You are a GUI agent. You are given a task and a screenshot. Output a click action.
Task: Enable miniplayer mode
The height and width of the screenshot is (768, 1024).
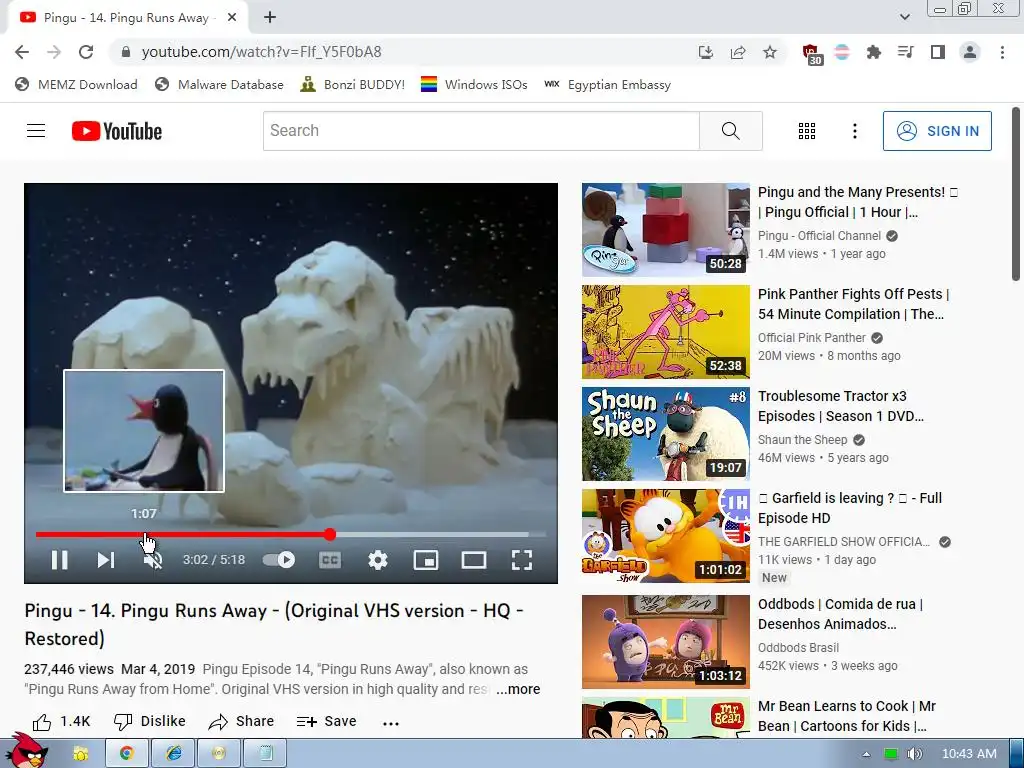click(x=426, y=560)
